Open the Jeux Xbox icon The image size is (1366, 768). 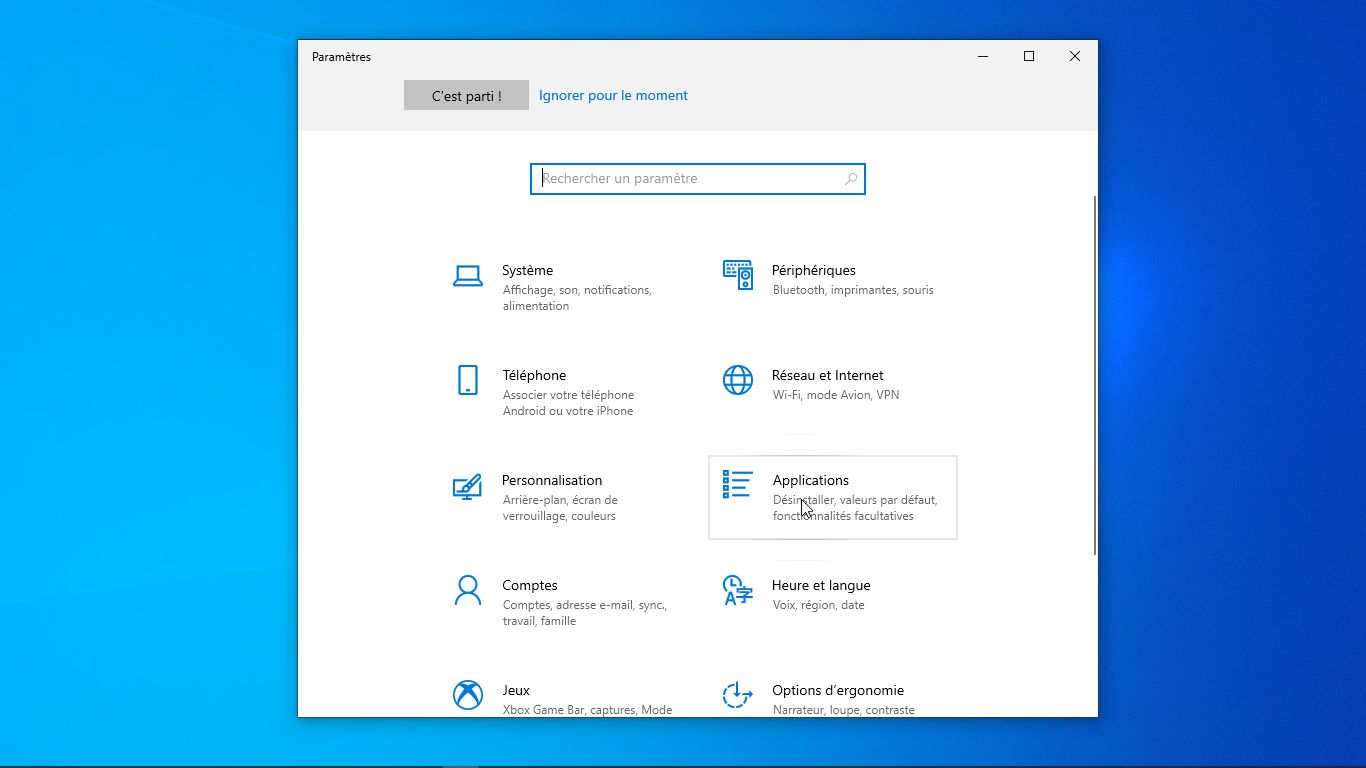tap(468, 695)
